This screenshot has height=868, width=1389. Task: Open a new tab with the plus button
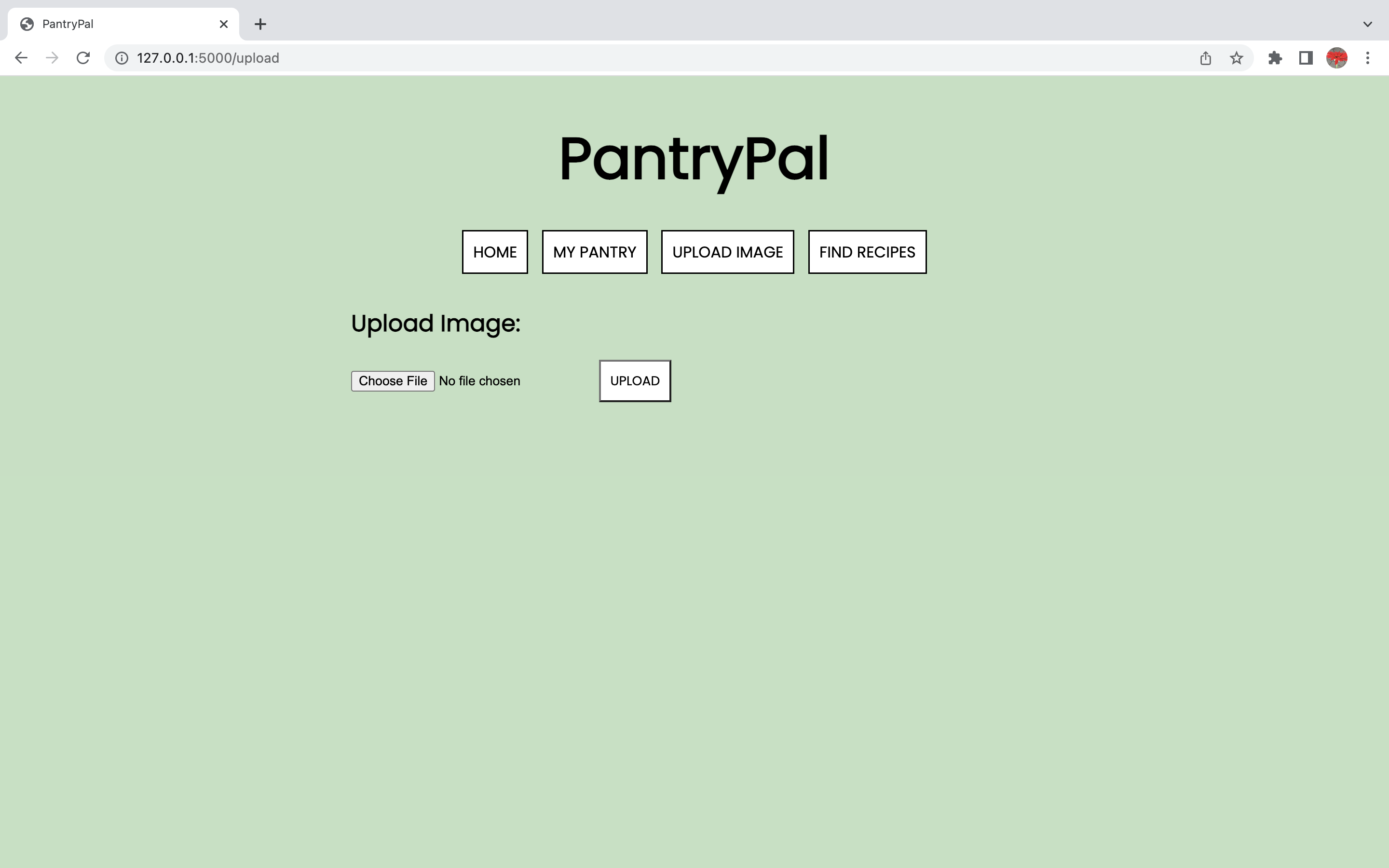pyautogui.click(x=260, y=24)
